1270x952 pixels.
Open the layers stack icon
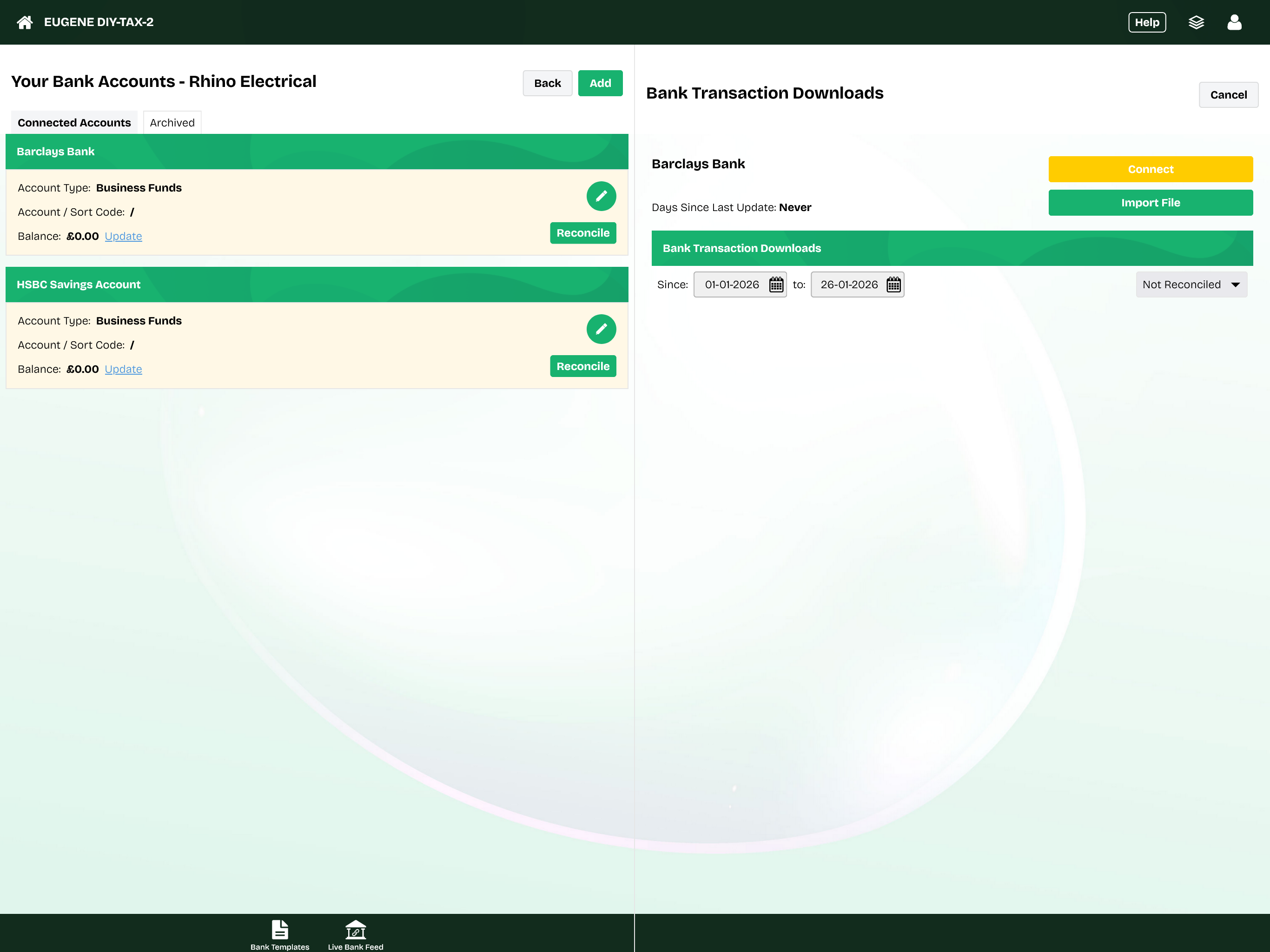(1196, 22)
